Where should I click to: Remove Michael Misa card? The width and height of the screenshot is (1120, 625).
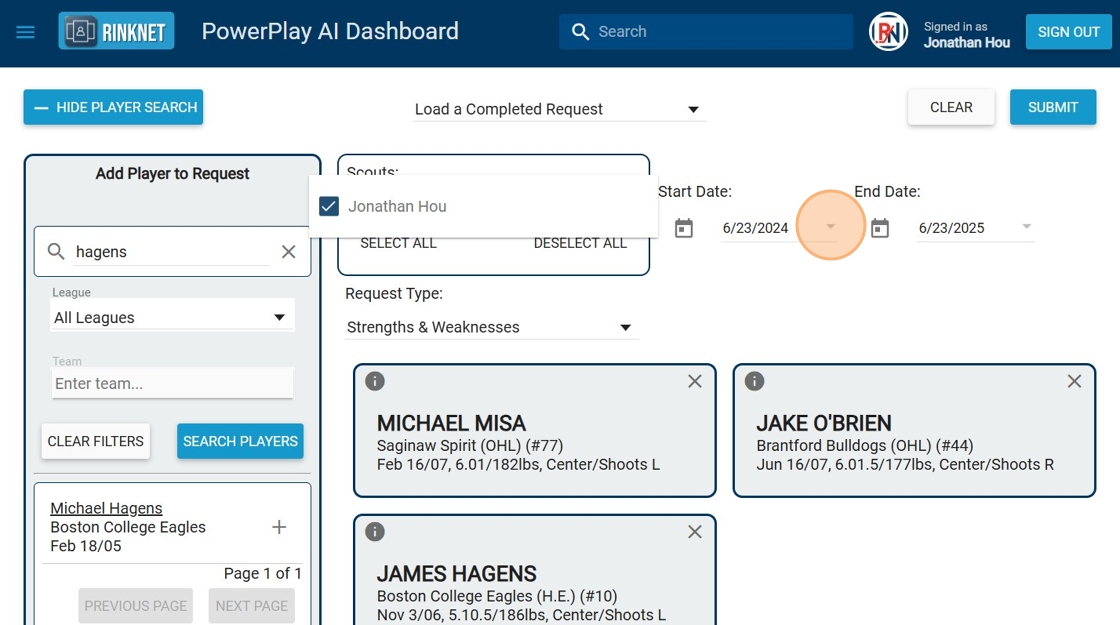[x=695, y=381]
